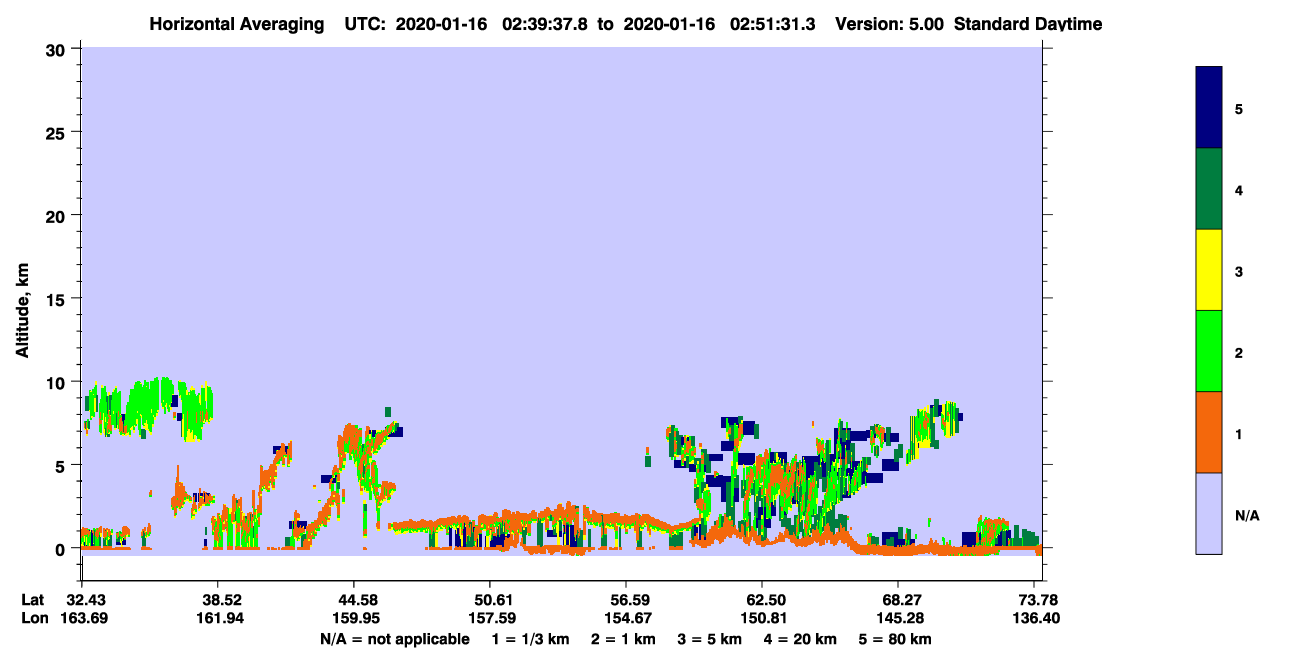The image size is (1300, 667).
Task: Click the 'Lat' row label
Action: click(33, 600)
